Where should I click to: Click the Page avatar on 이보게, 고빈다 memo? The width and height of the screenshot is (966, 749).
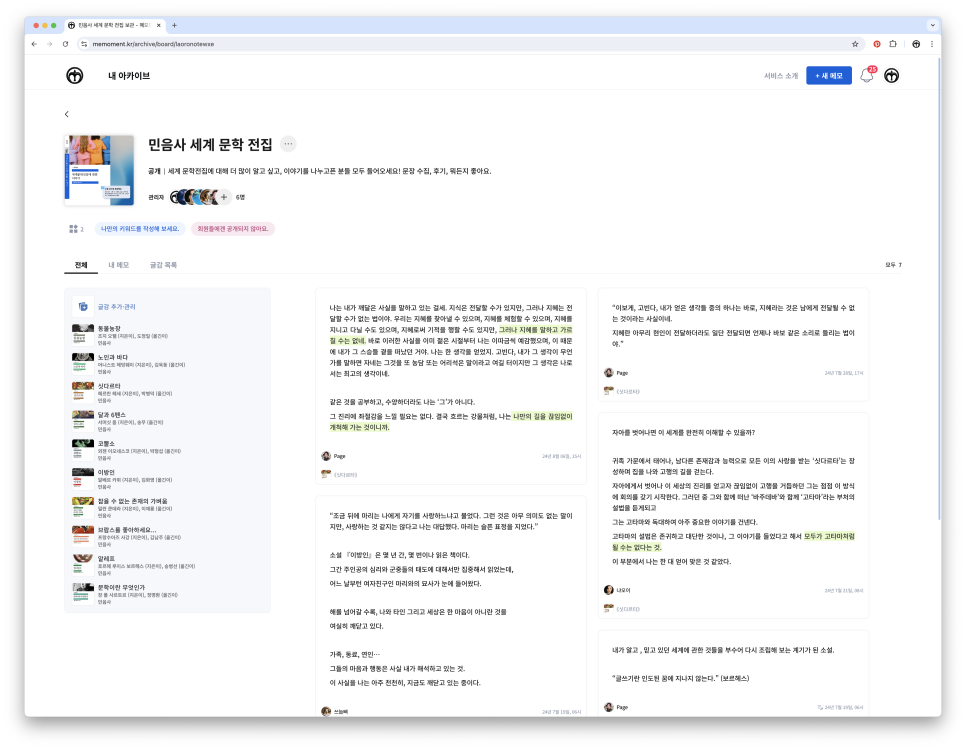609,373
